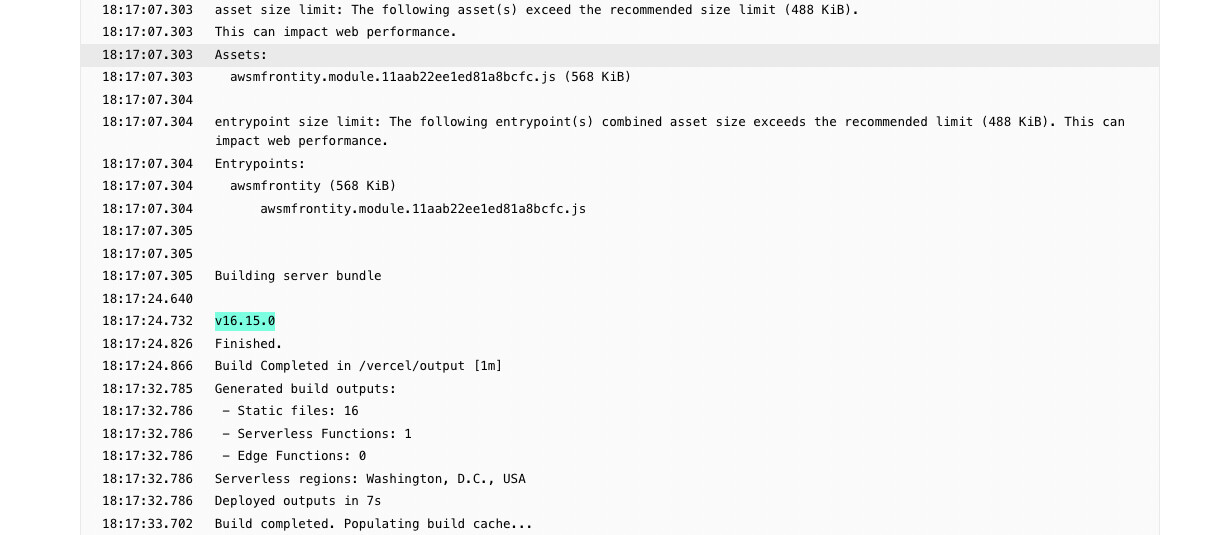Select the "Deployed outputs in 7s" line

click(x=298, y=501)
